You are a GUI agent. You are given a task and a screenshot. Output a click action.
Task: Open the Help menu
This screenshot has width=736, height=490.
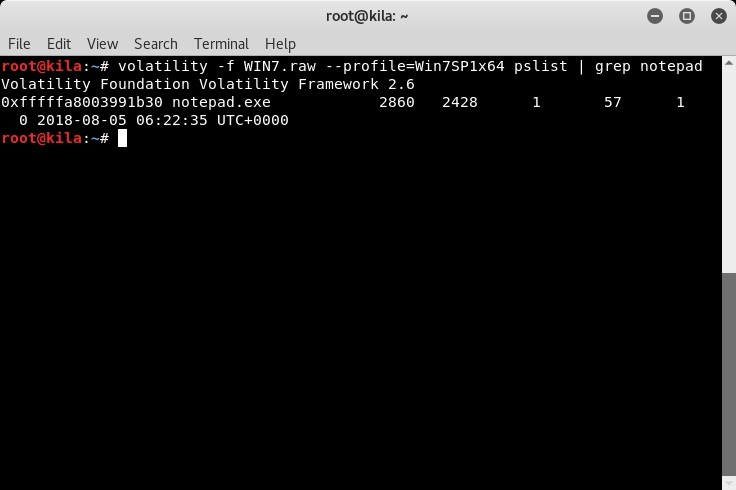[280, 44]
